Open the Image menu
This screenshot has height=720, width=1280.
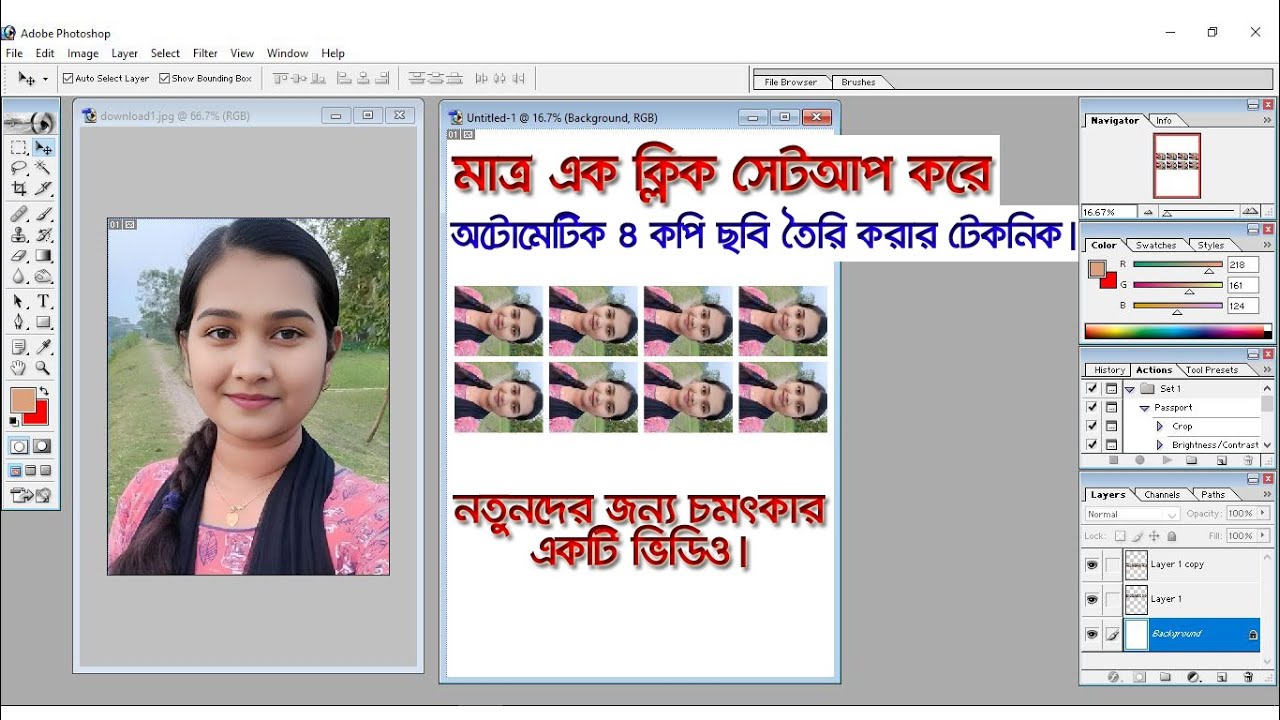point(83,53)
